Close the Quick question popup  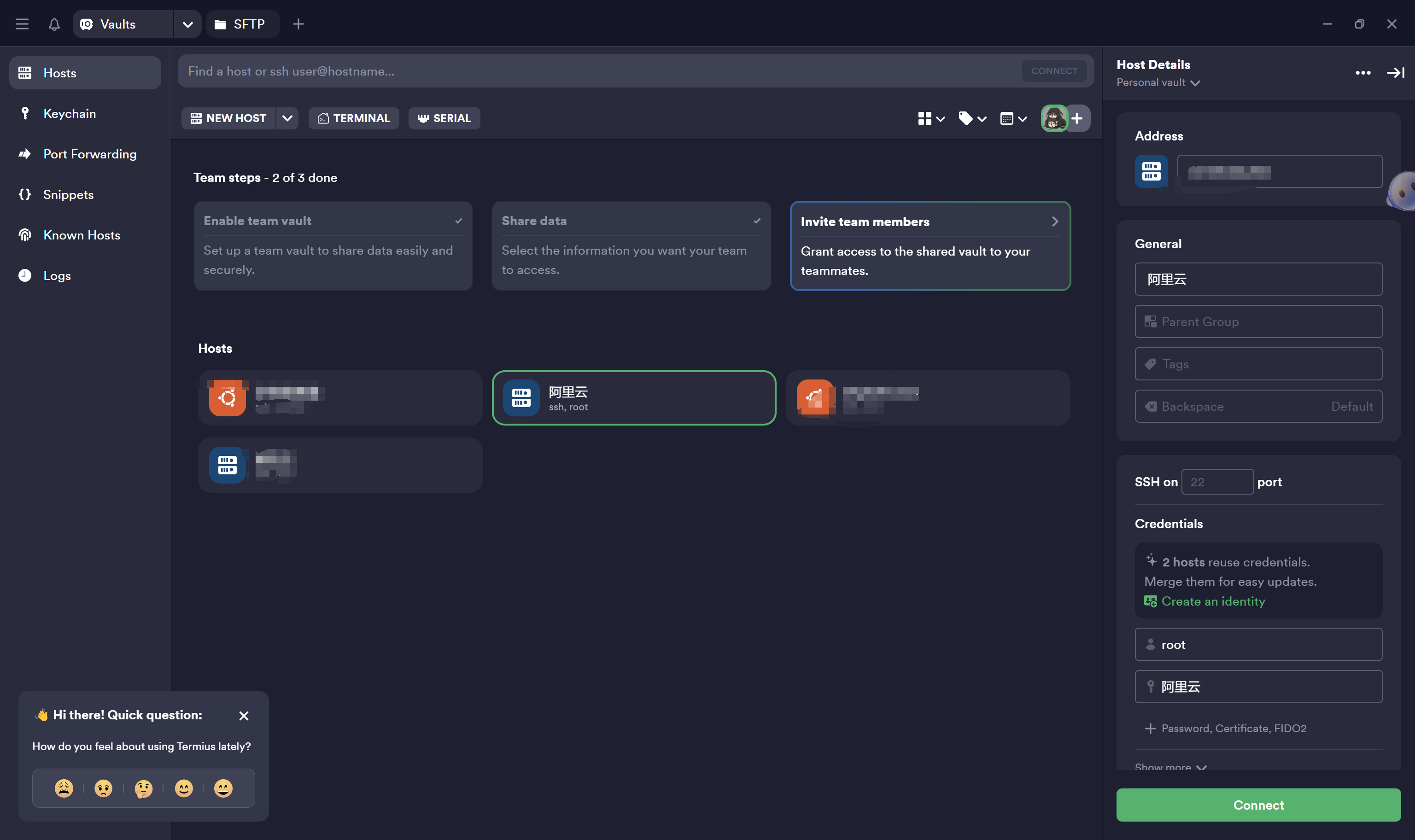(244, 716)
